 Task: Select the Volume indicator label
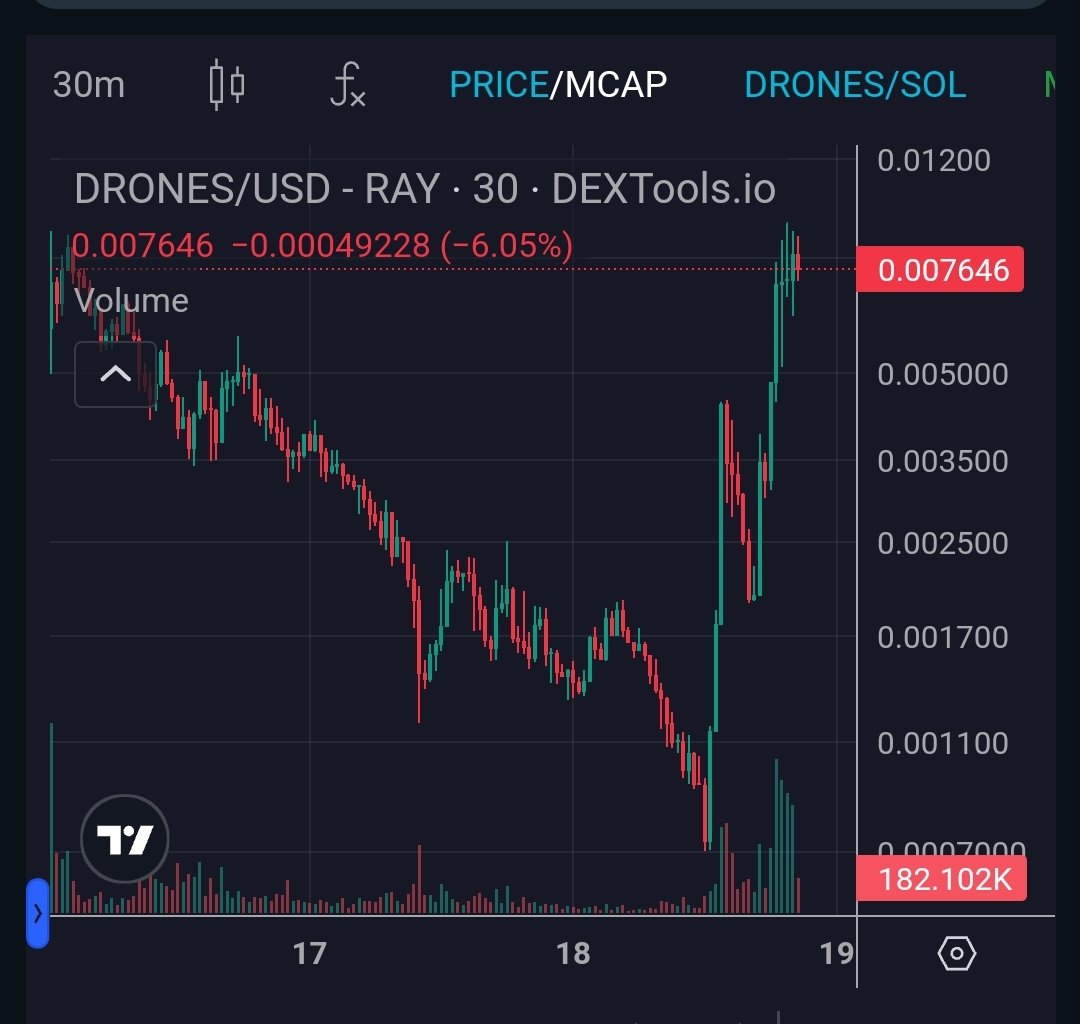point(131,301)
